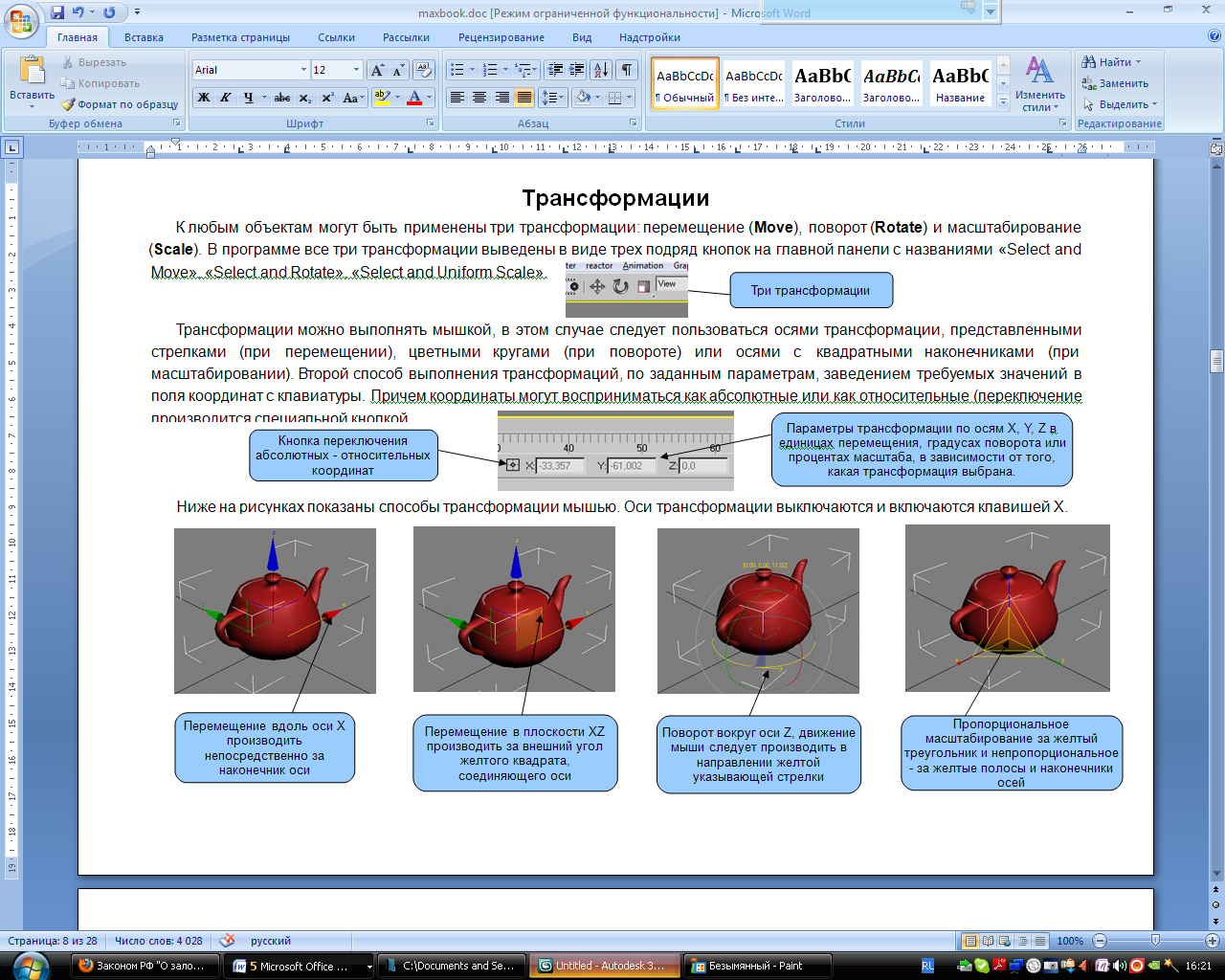Screen dimensions: 1225x980
Task: Apply the red font color button
Action: 414,98
